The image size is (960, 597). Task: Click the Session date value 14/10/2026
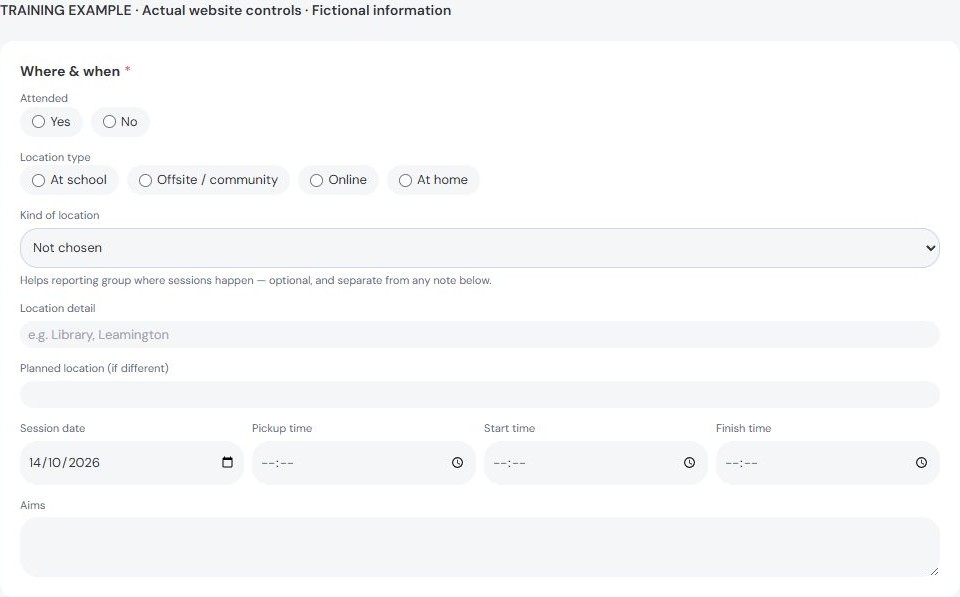pyautogui.click(x=64, y=463)
